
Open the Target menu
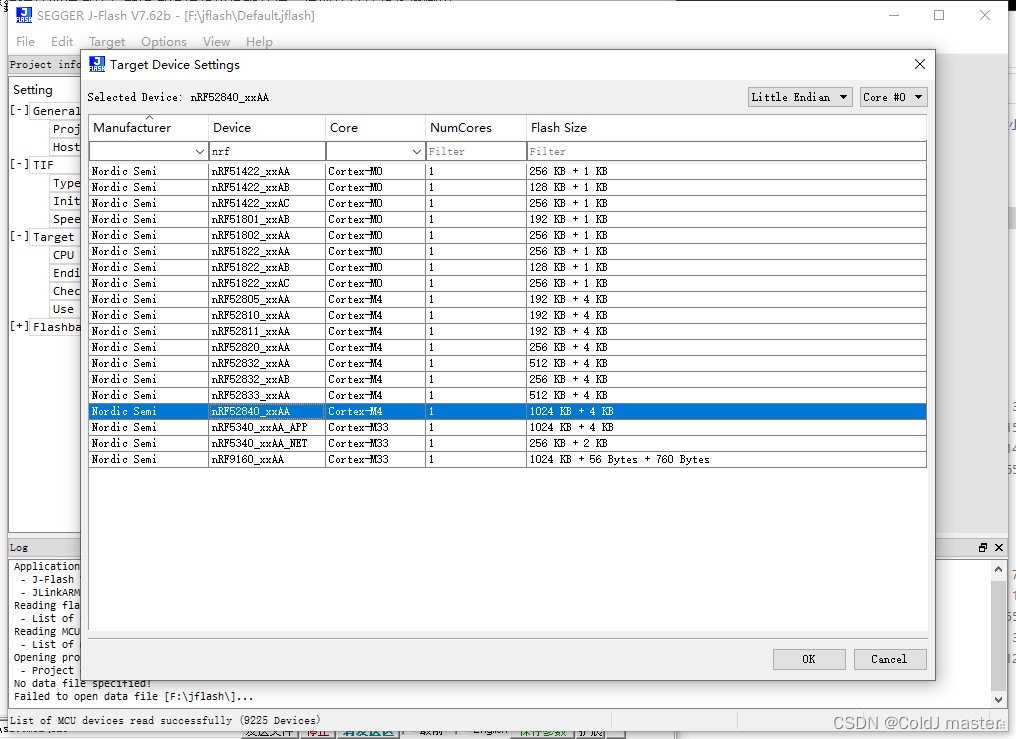(107, 41)
